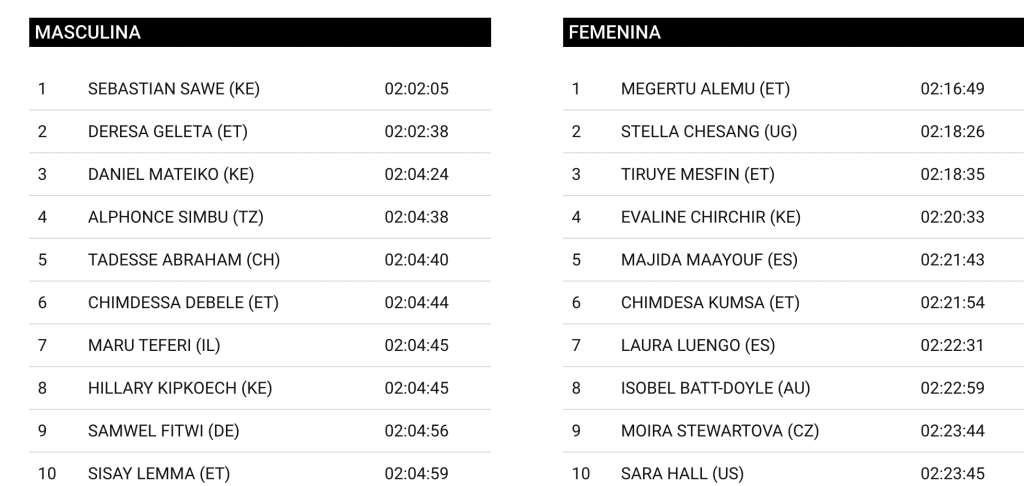The height and width of the screenshot is (486, 1024).
Task: Open Deresa Geleta (ET) entry
Action: point(167,132)
